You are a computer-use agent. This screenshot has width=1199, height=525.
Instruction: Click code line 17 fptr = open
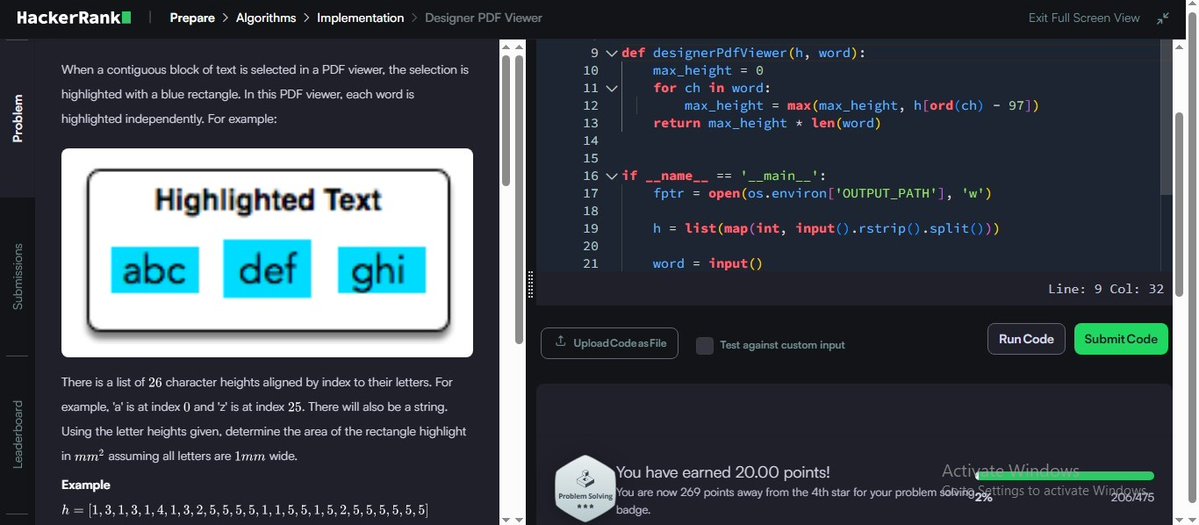point(822,193)
